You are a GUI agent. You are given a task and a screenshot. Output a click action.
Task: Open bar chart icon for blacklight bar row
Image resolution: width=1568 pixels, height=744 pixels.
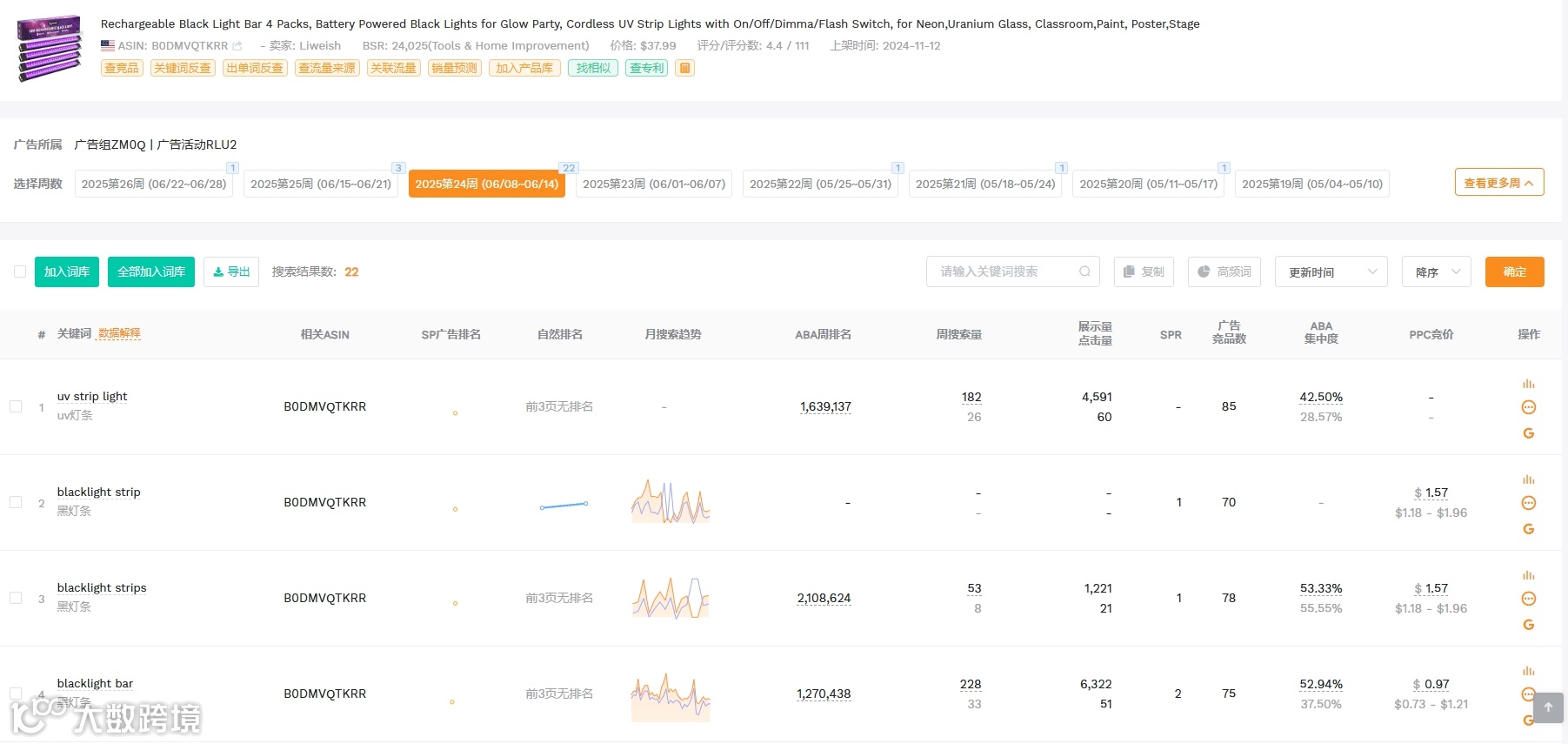coord(1528,671)
